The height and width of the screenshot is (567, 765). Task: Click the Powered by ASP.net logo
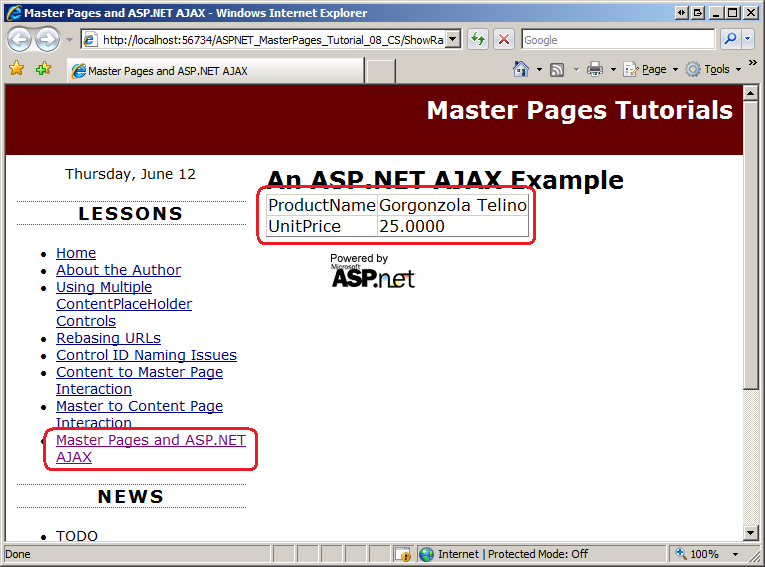coord(373,271)
